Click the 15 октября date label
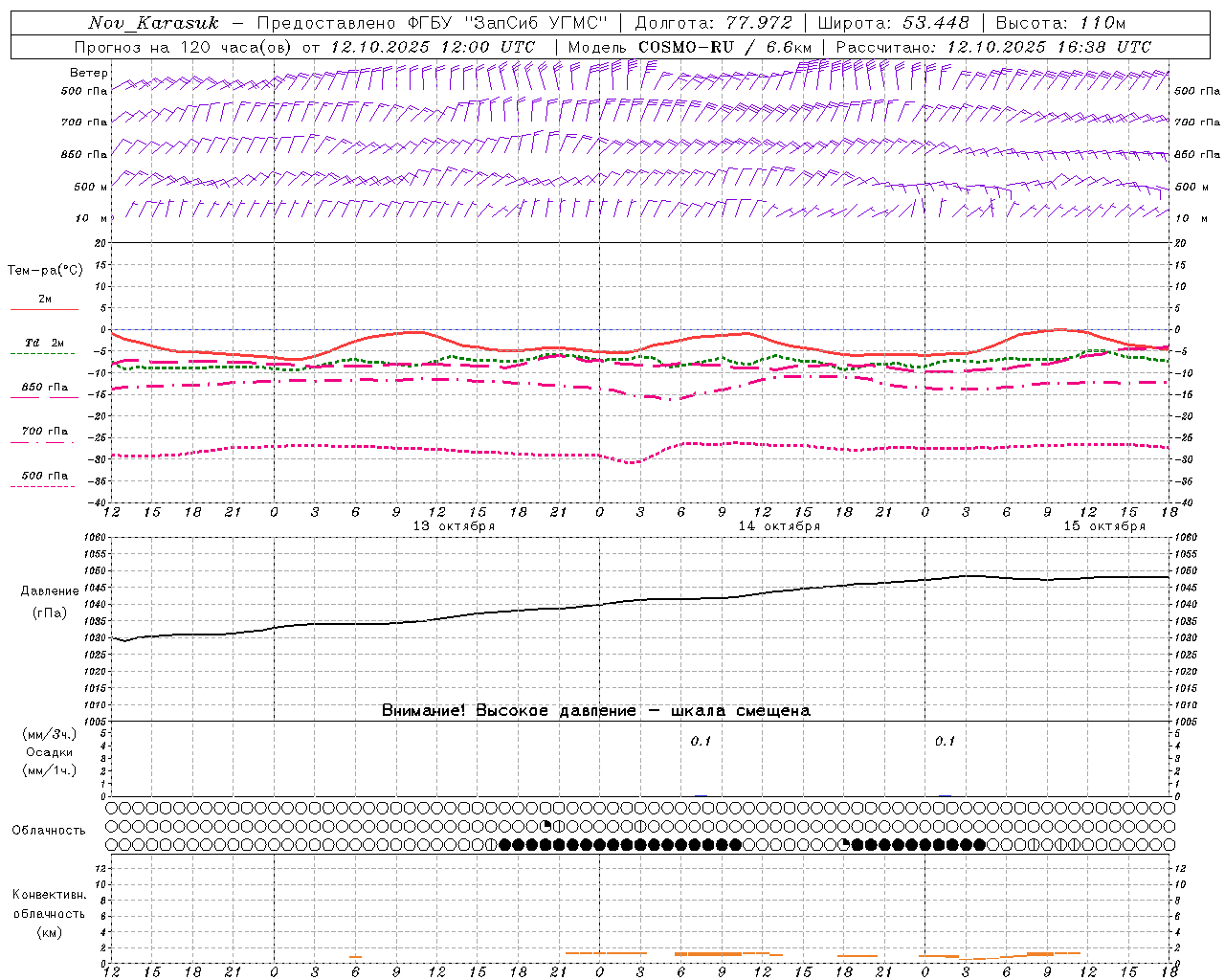This screenshot has height=980, width=1225. [1104, 526]
